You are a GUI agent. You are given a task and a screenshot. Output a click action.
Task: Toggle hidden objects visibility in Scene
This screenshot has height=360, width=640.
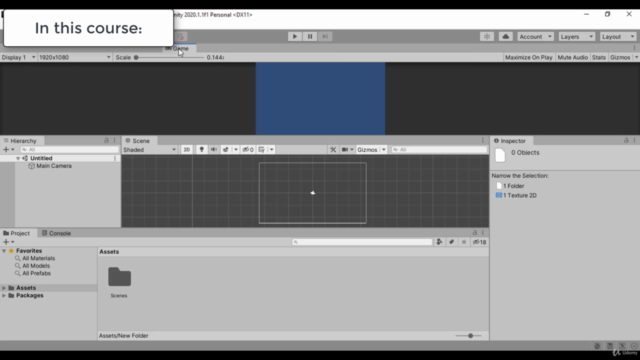pos(248,149)
